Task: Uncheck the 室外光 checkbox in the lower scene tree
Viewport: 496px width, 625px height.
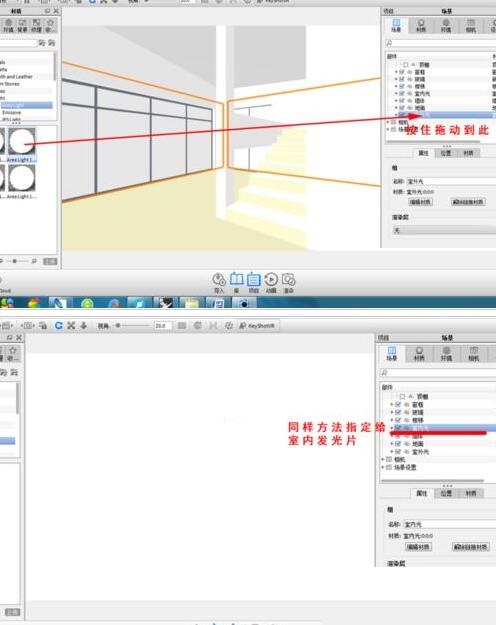Action: [x=398, y=452]
